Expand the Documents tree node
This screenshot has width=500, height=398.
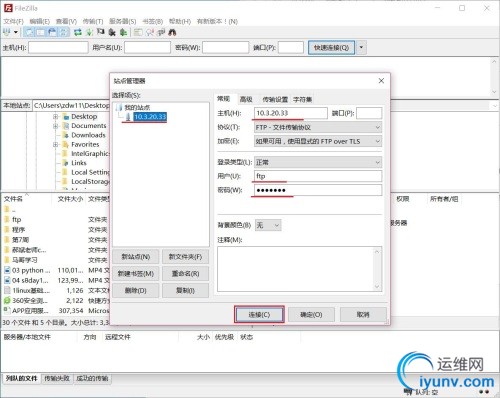[56, 126]
